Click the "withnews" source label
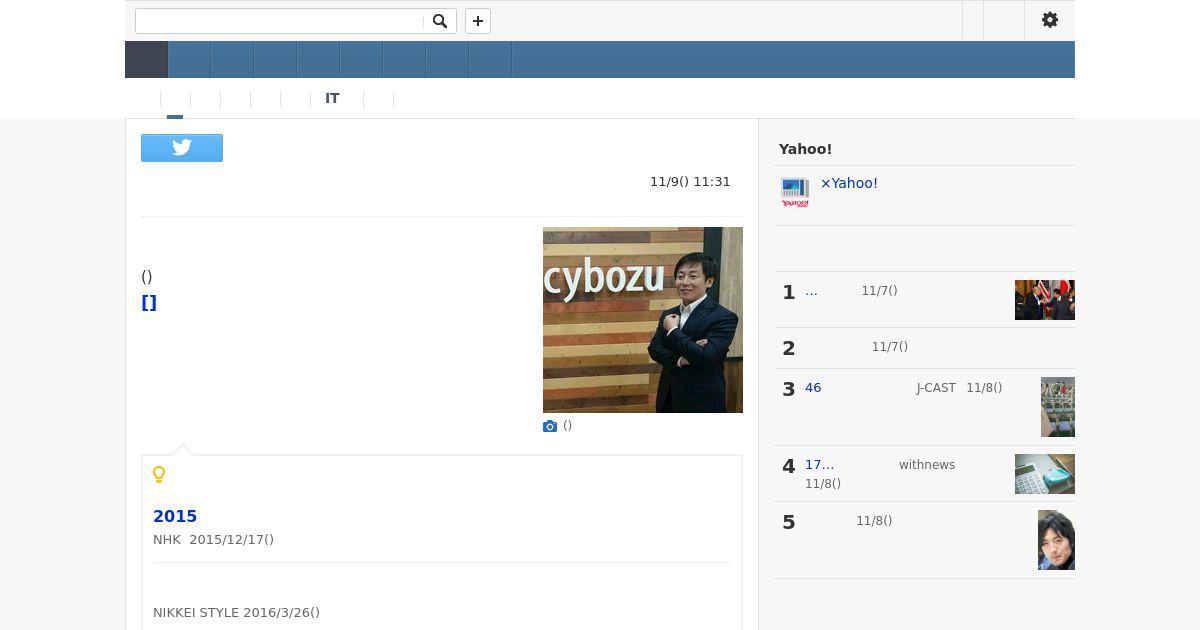Image resolution: width=1200 pixels, height=630 pixels. point(927,465)
